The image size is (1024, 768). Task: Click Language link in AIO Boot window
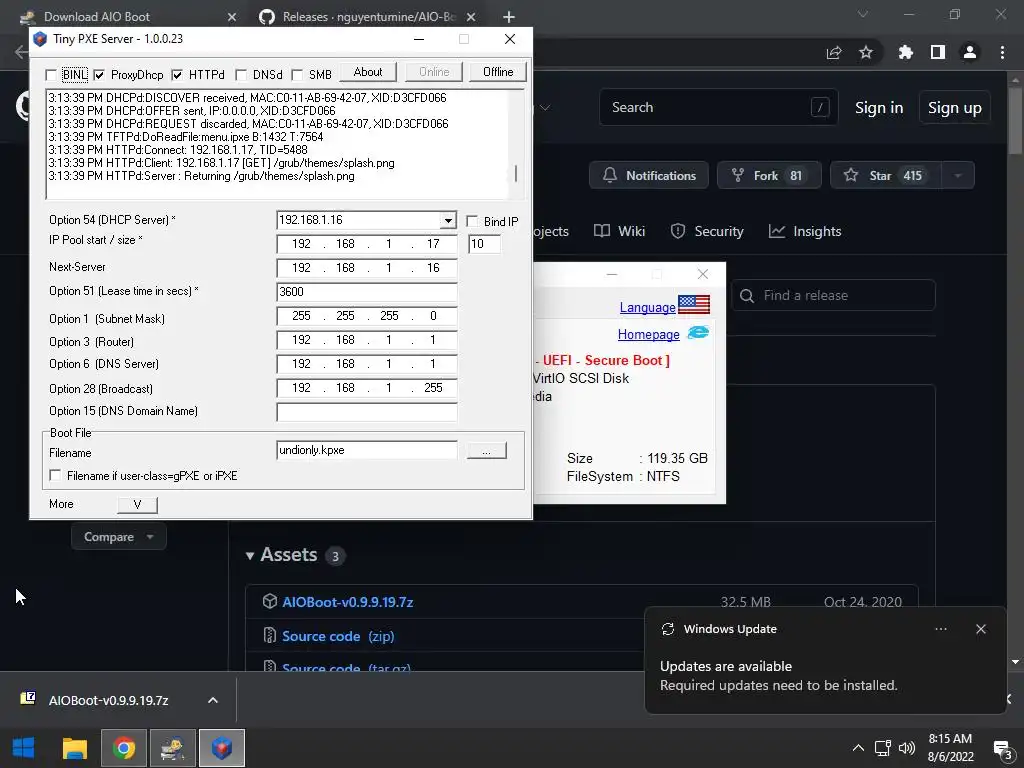point(647,307)
